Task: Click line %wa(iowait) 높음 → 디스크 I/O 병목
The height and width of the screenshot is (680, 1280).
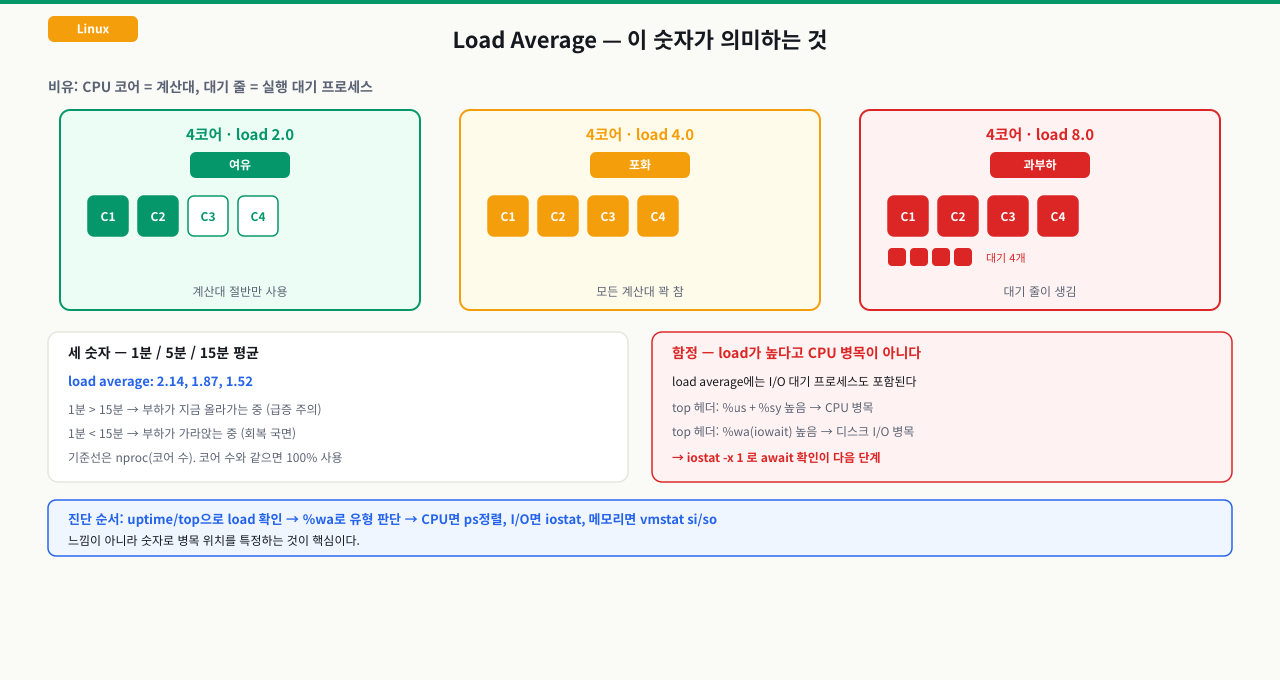Action: (x=793, y=431)
